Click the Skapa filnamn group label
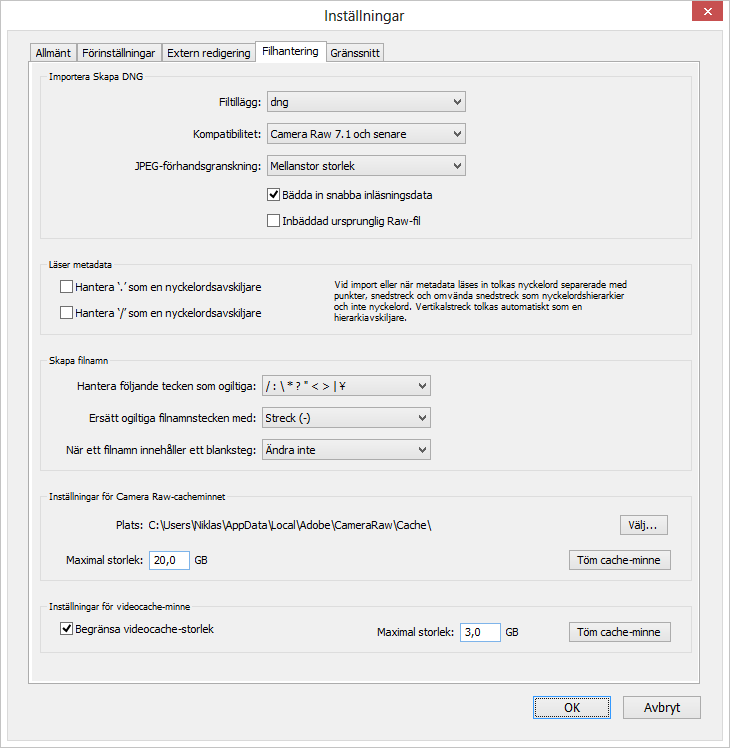 click(x=78, y=361)
